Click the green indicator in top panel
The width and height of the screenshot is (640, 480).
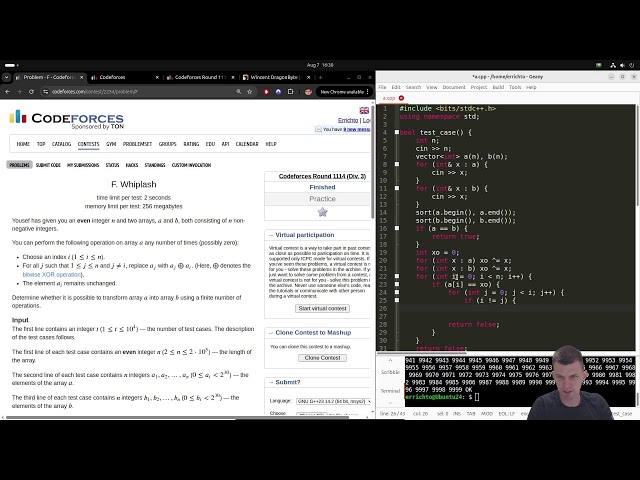pos(598,65)
